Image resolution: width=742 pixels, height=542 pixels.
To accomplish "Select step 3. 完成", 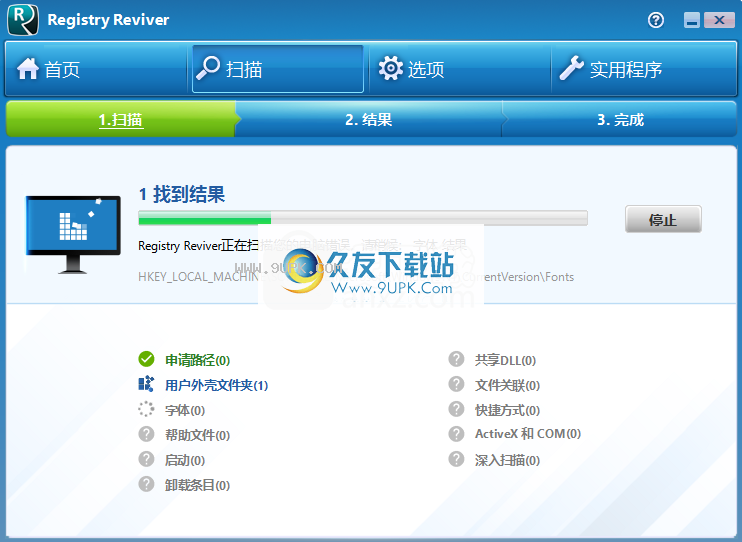I will point(620,120).
